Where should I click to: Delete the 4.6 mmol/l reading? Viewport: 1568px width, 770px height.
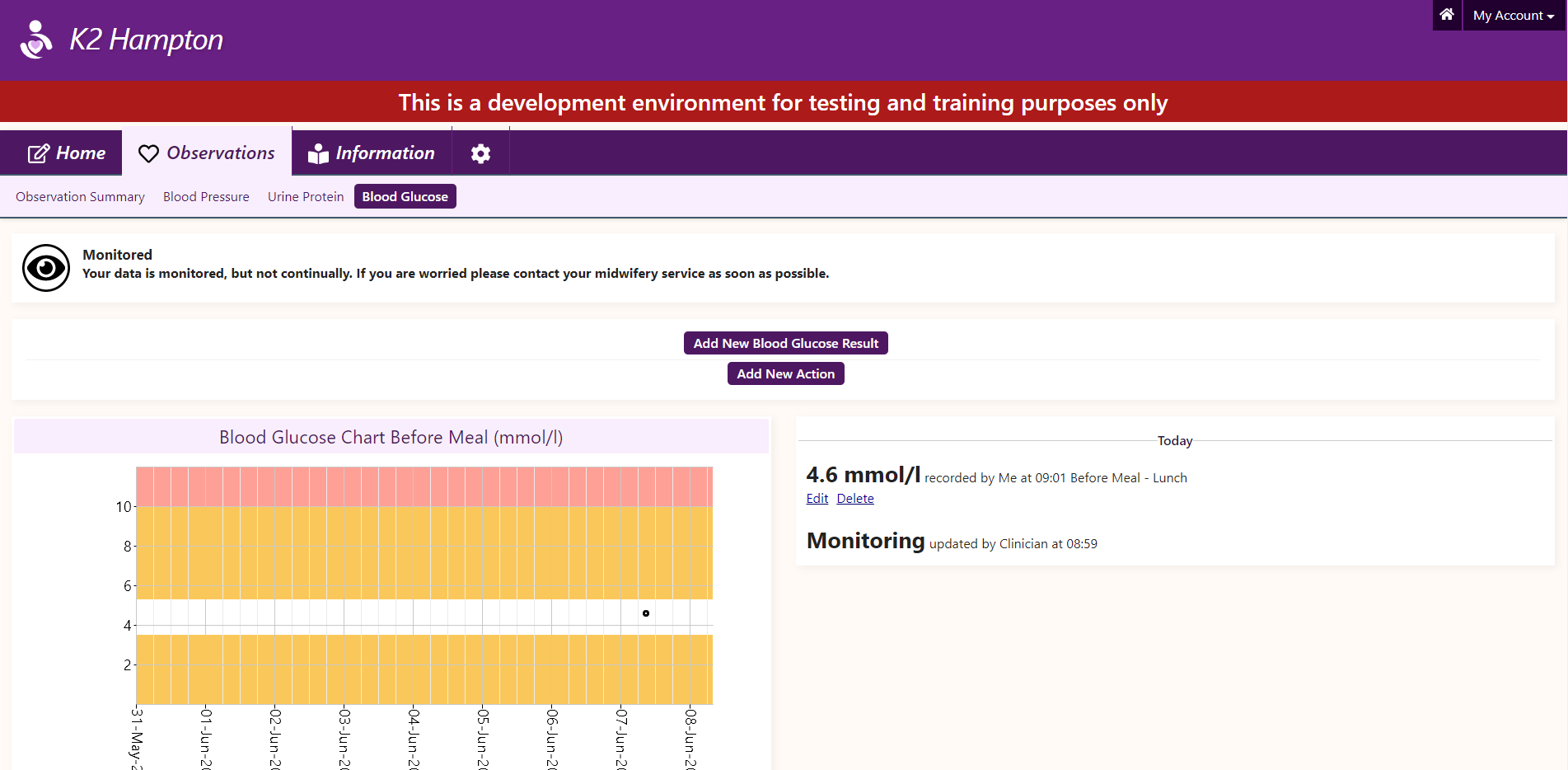[855, 498]
